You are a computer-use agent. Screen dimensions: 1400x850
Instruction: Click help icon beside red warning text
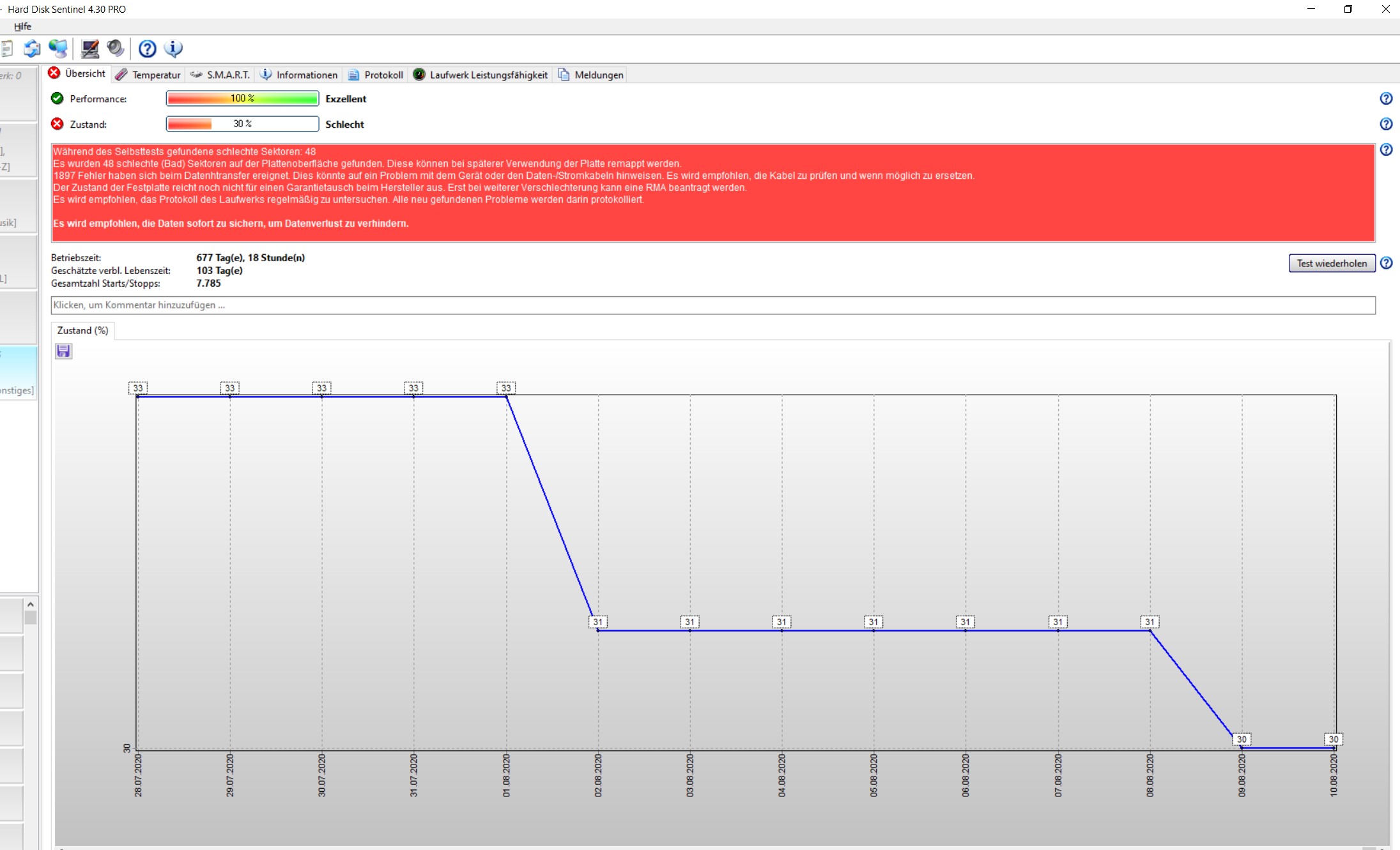(x=1385, y=149)
